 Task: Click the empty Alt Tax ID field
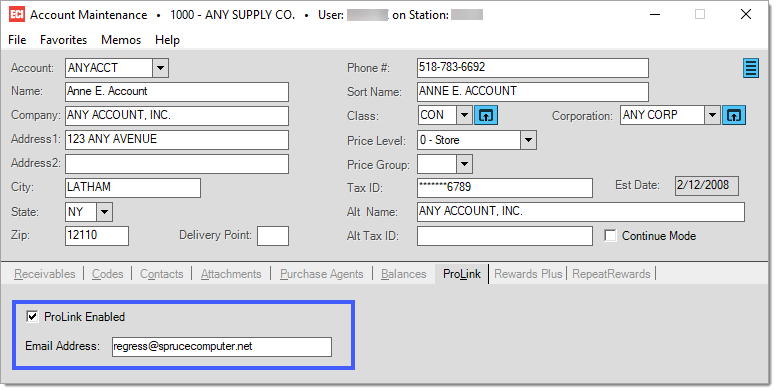505,236
